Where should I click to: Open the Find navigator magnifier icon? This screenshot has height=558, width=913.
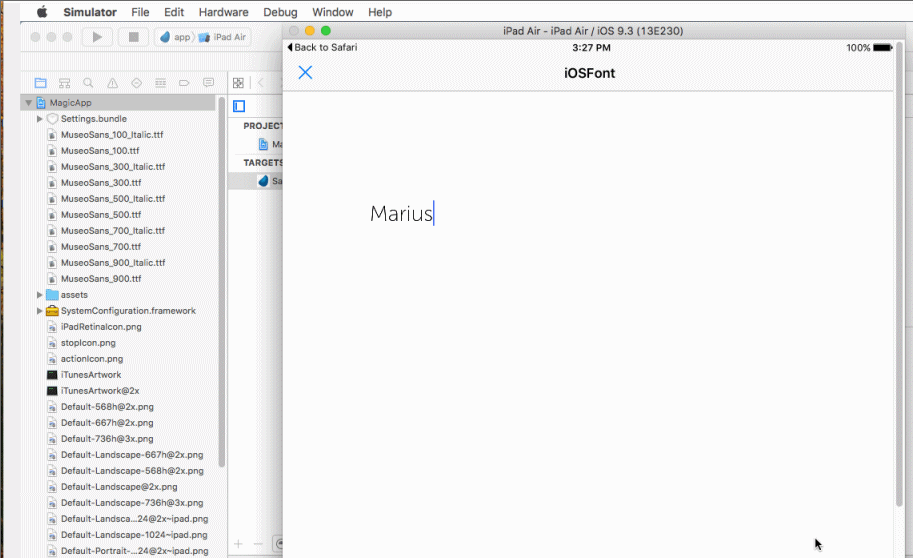pos(89,82)
